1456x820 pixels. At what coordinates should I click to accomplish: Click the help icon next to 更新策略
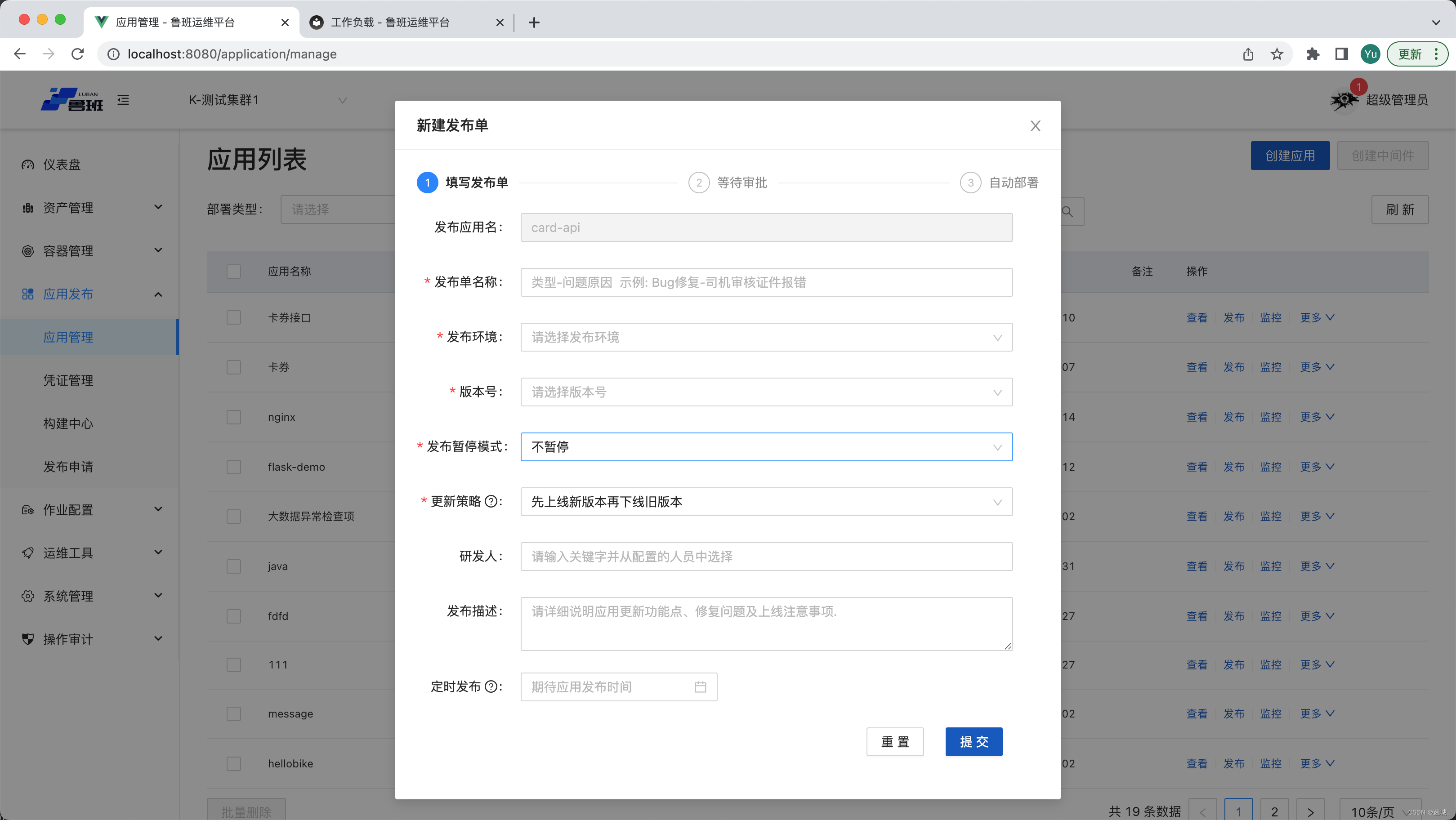(x=491, y=501)
